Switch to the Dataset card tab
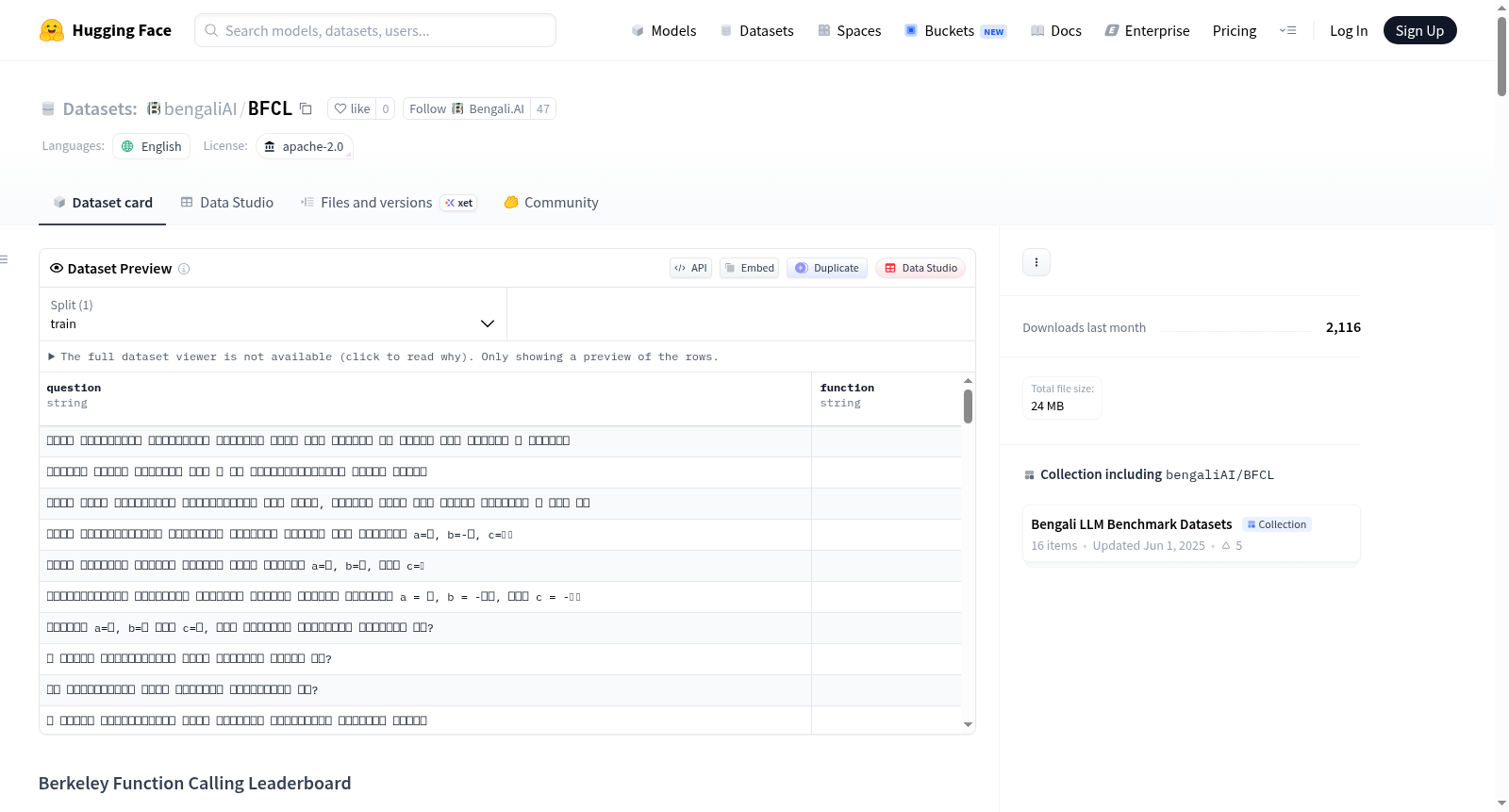 (103, 203)
